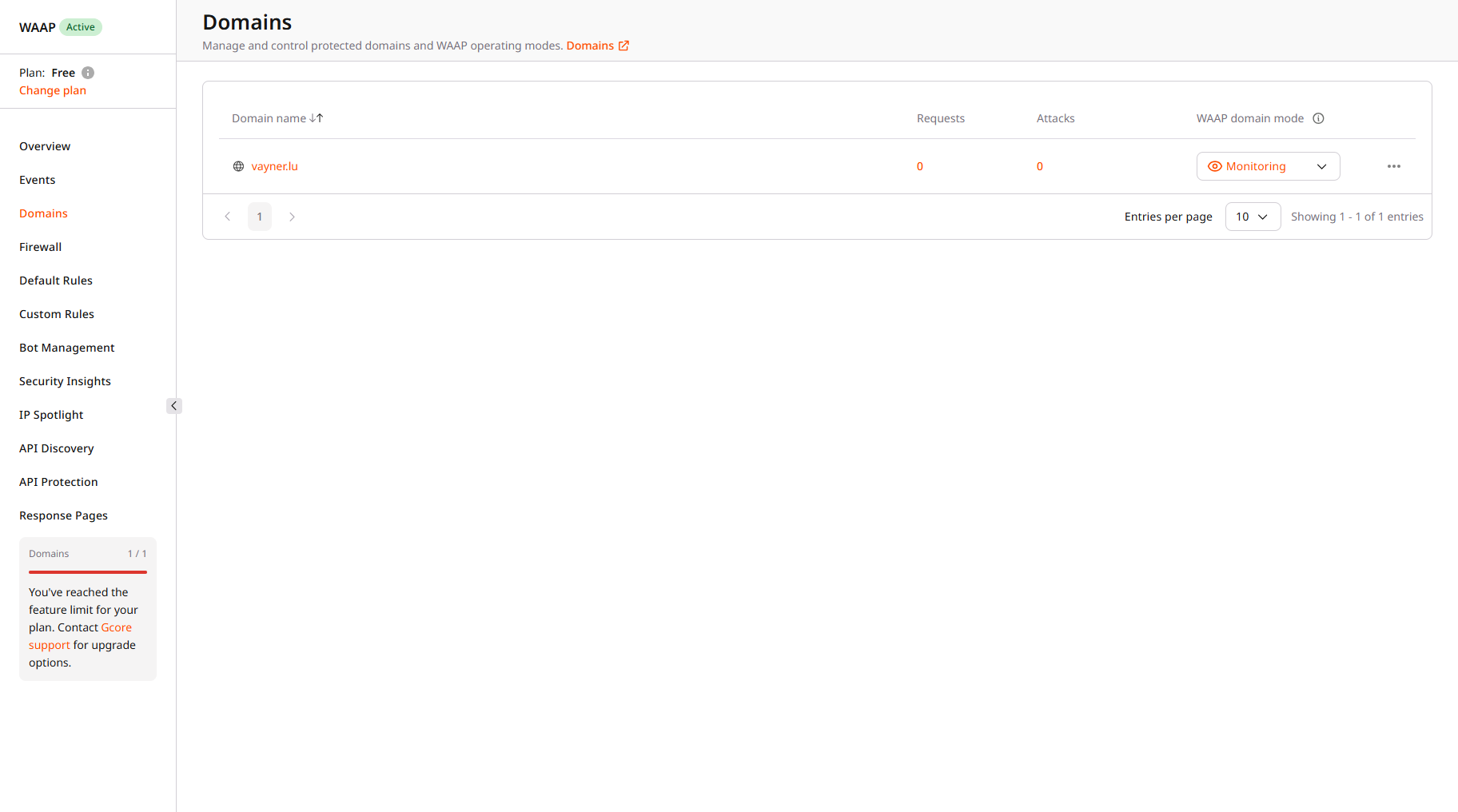Click the eye icon in the Monitoring button
1458x812 pixels.
(1214, 166)
